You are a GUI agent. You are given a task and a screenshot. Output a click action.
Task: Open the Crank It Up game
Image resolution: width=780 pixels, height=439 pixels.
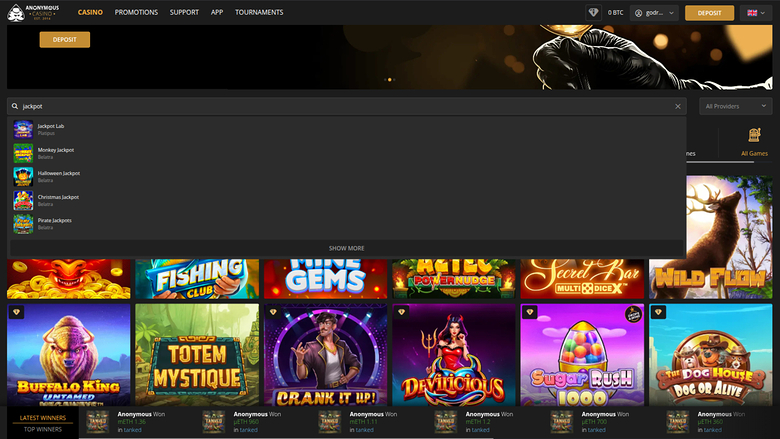[325, 355]
